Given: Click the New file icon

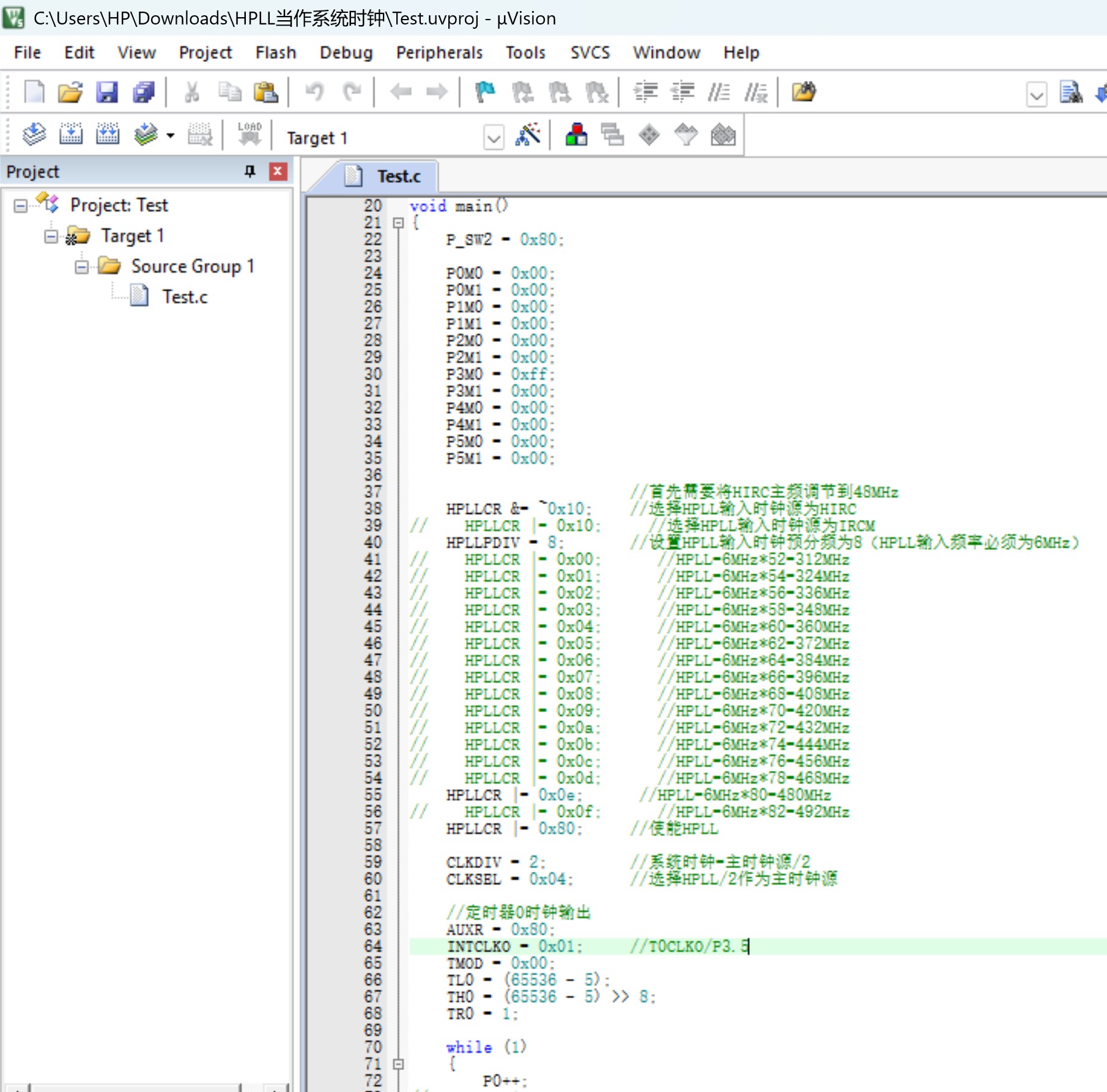Looking at the screenshot, I should (34, 92).
